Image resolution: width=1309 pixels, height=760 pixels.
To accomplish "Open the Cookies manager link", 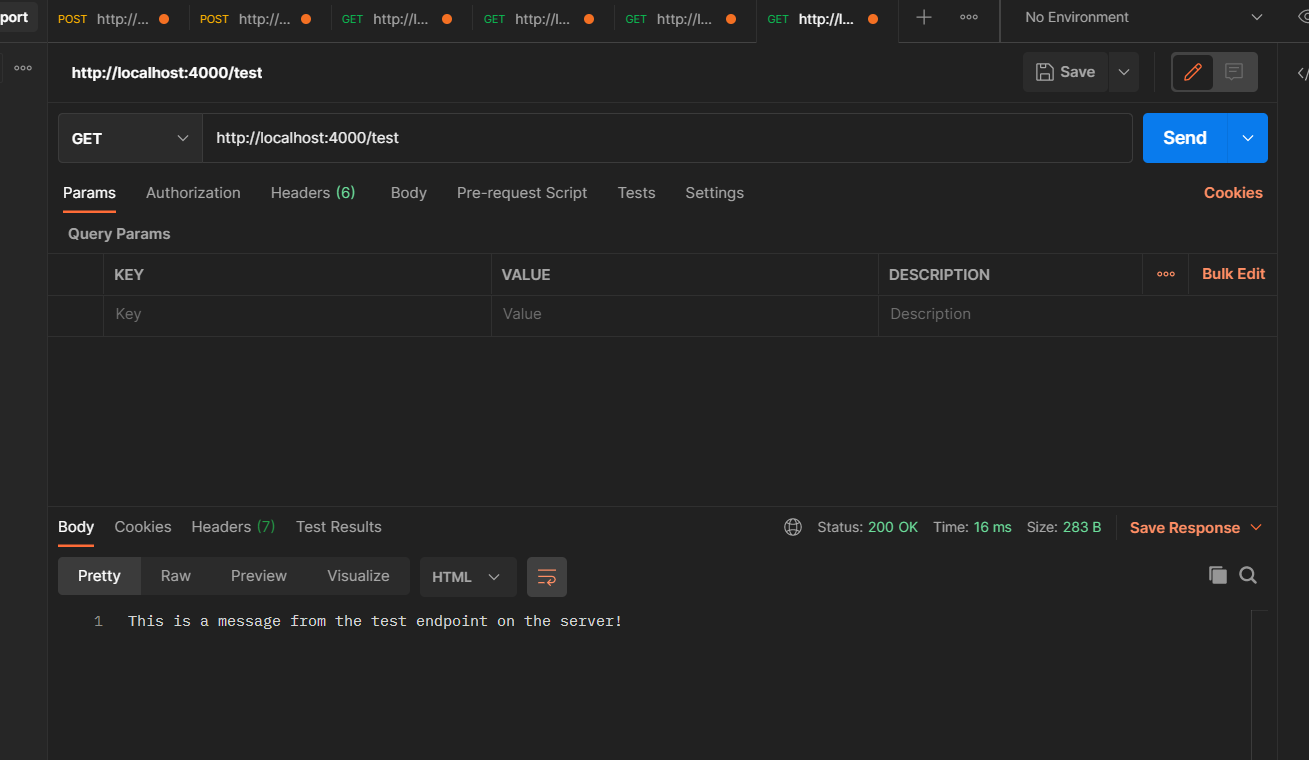I will click(1232, 192).
